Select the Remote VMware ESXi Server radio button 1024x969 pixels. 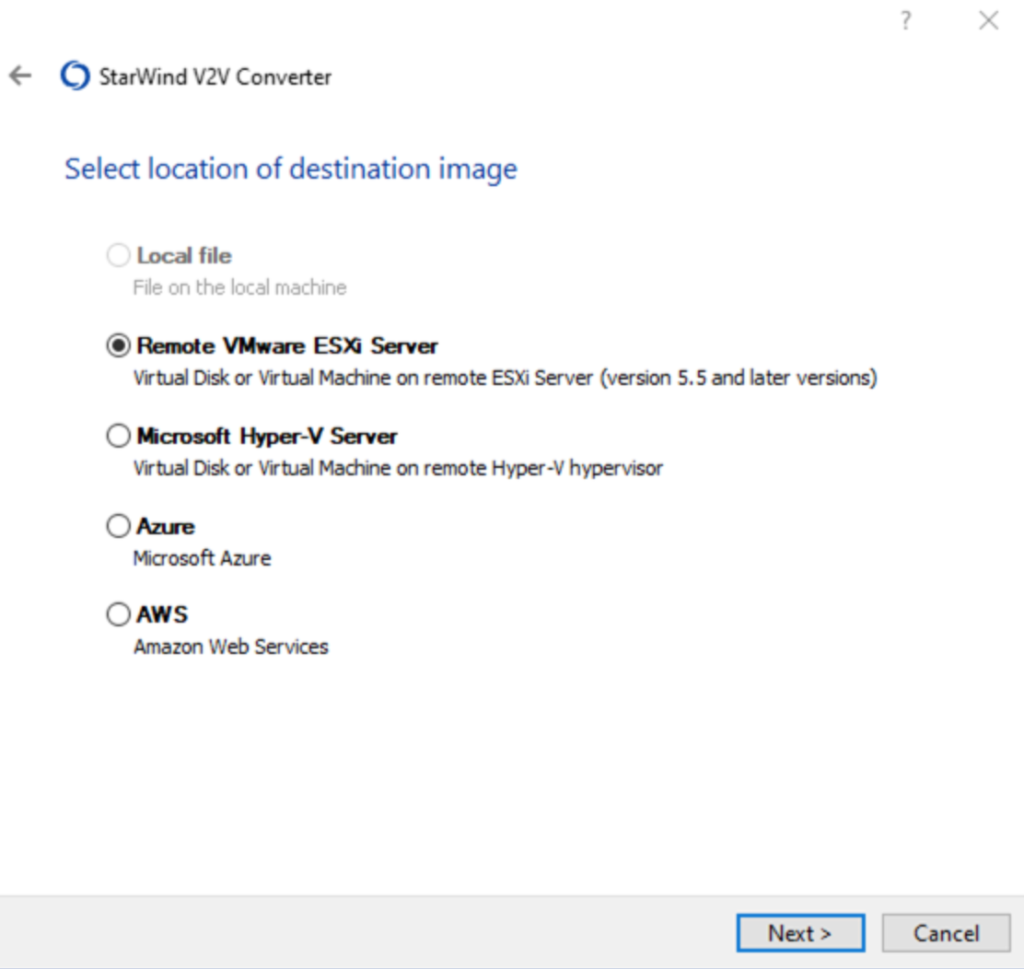tap(118, 346)
